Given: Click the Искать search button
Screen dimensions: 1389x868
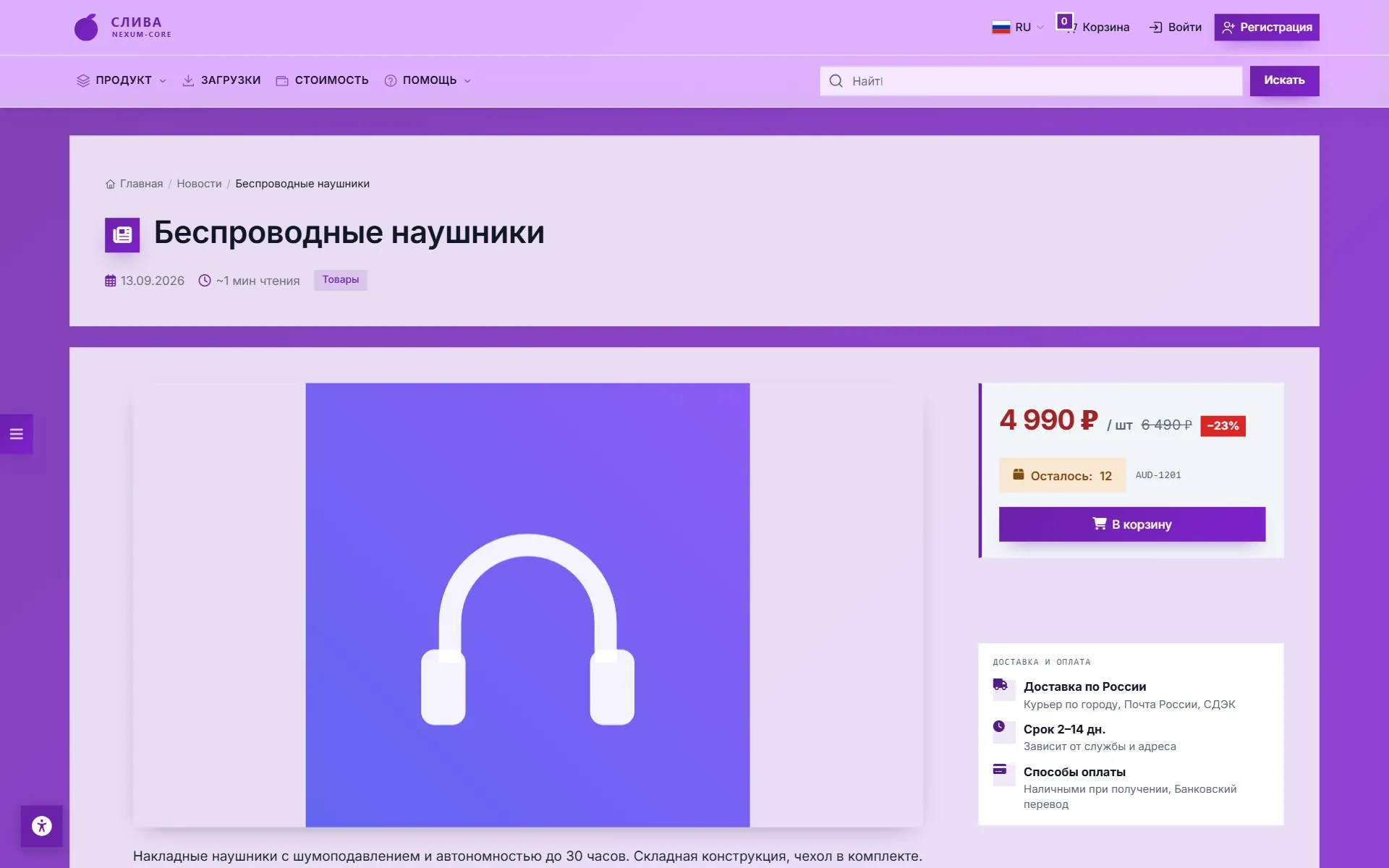Looking at the screenshot, I should point(1284,80).
